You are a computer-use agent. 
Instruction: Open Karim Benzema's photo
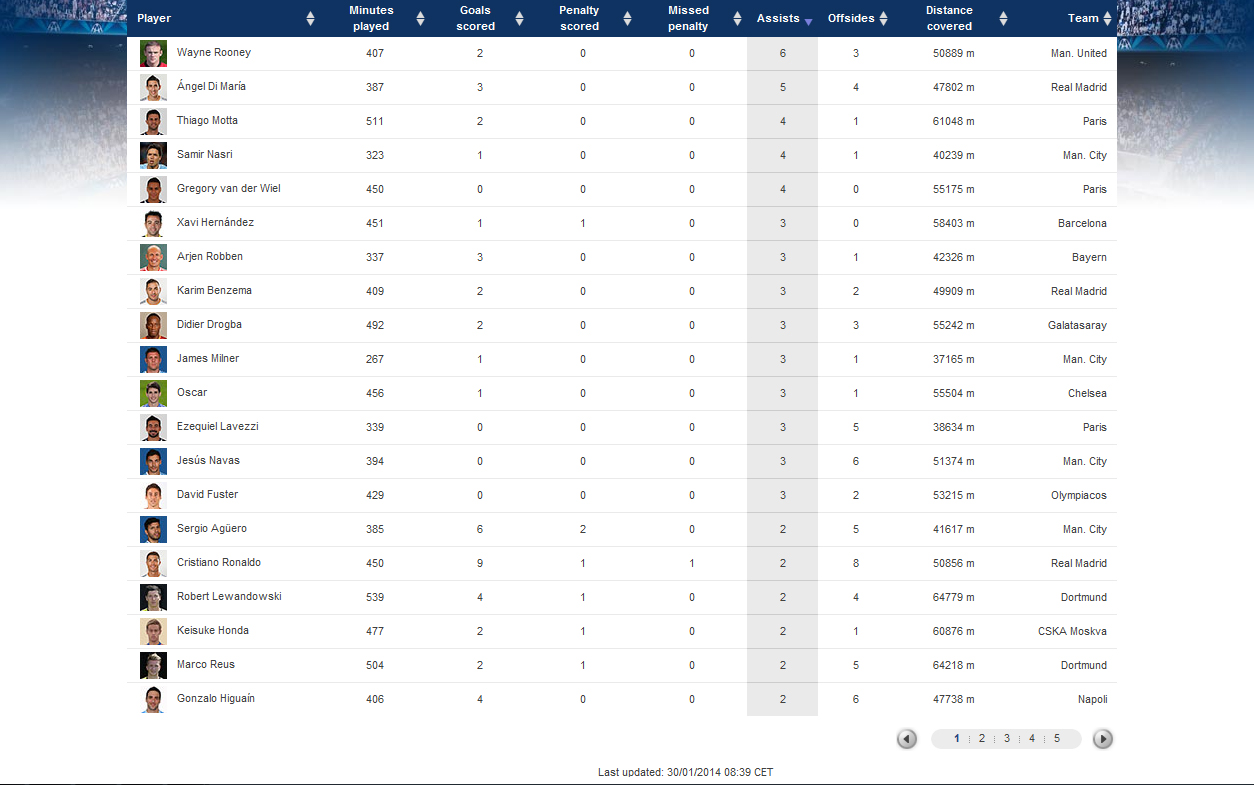(153, 291)
